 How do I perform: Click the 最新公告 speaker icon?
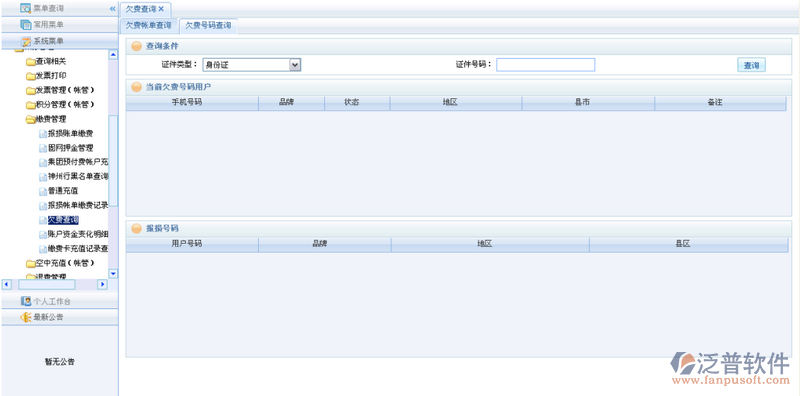[26, 317]
